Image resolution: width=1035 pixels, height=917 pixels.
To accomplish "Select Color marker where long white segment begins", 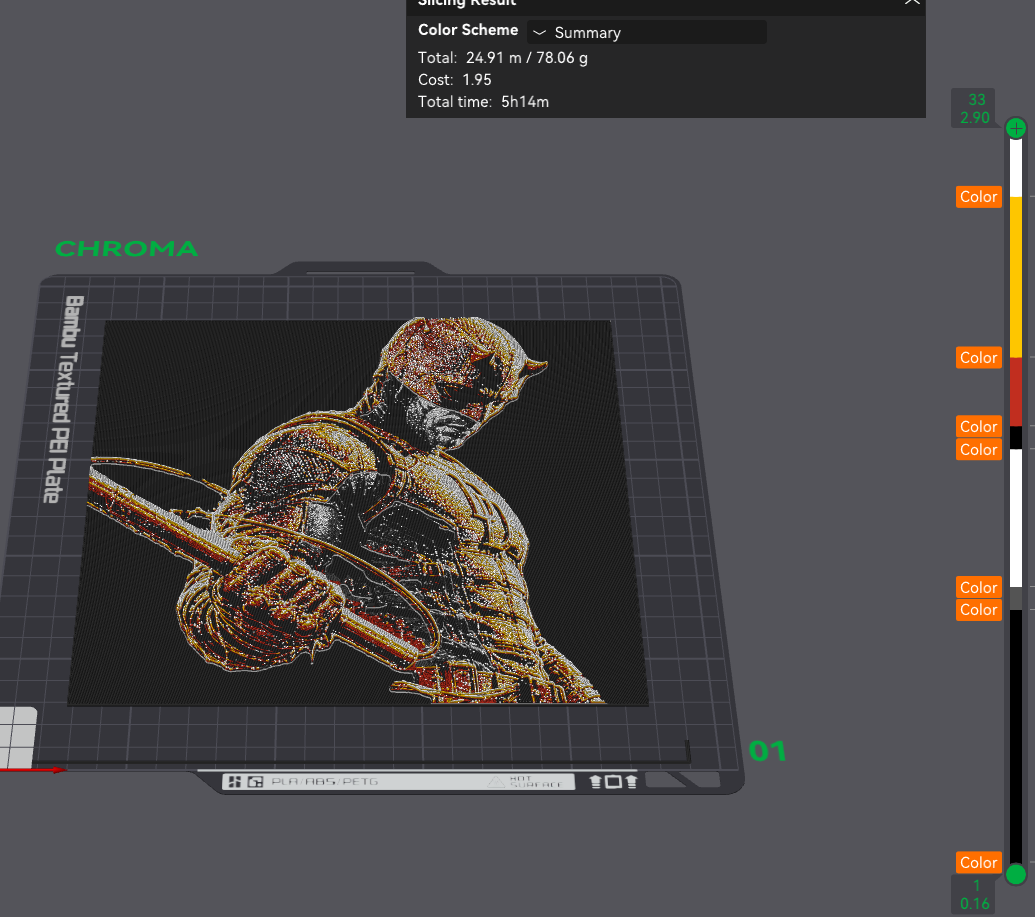I will coord(979,450).
